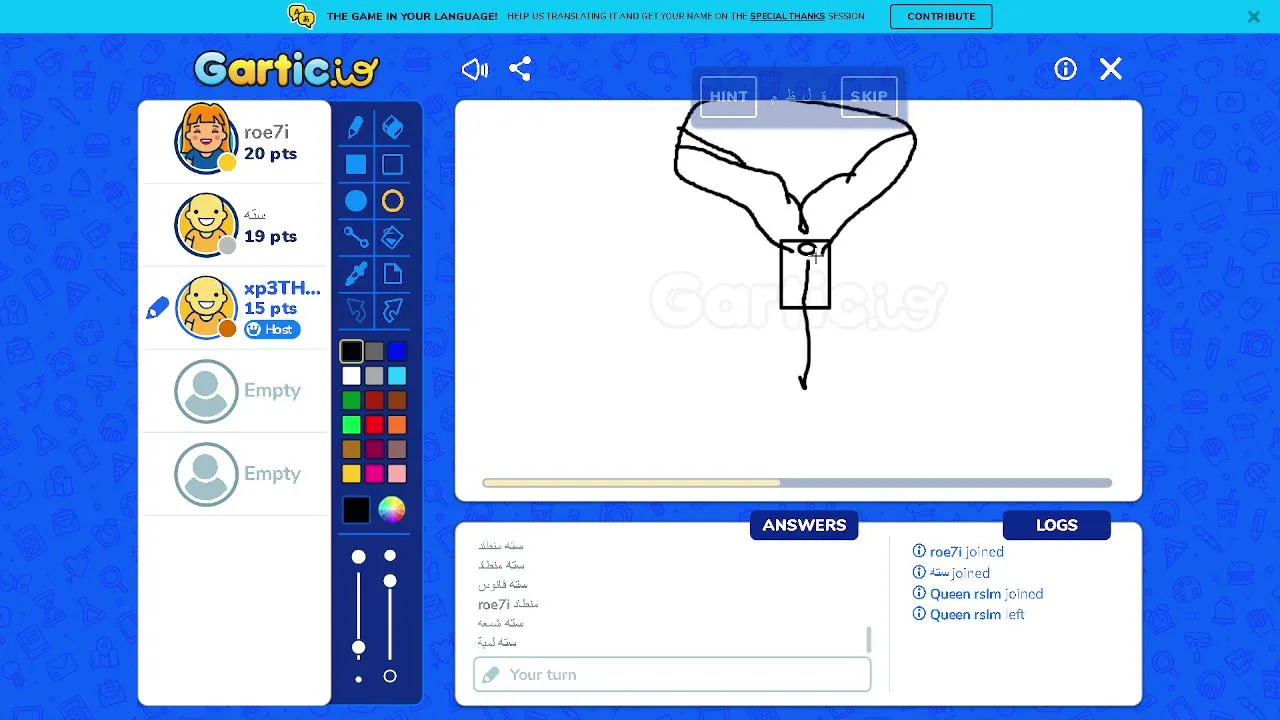Activate the paint bucket fill tool
Image resolution: width=1280 pixels, height=720 pixels.
pyautogui.click(x=393, y=237)
